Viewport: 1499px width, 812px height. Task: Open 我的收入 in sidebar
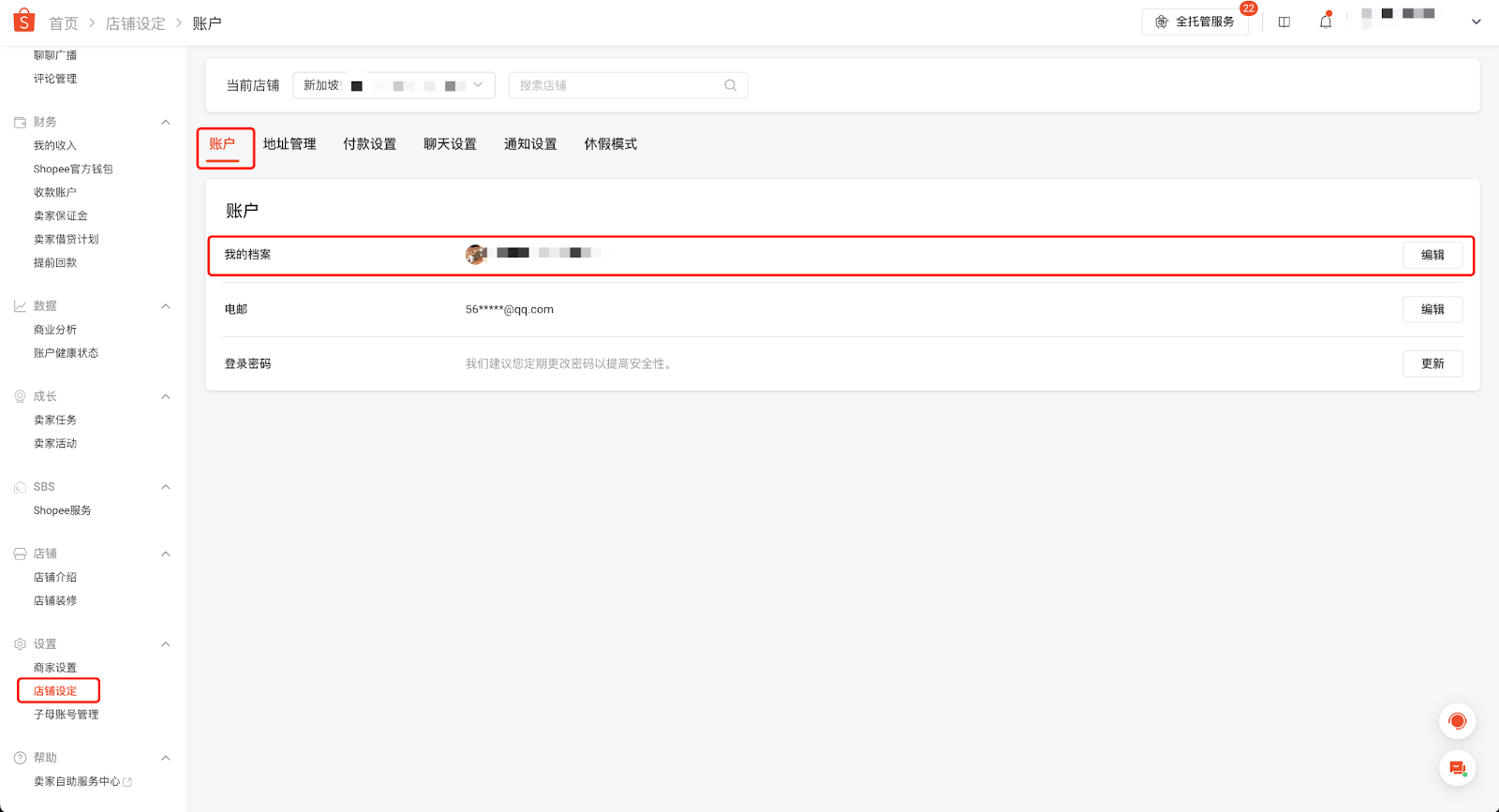[x=55, y=145]
